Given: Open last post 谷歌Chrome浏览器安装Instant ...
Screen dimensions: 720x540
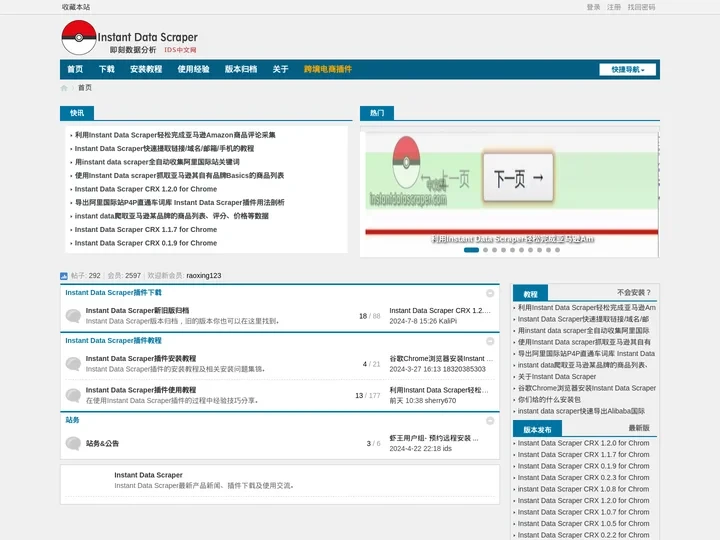Looking at the screenshot, I should [441, 359].
